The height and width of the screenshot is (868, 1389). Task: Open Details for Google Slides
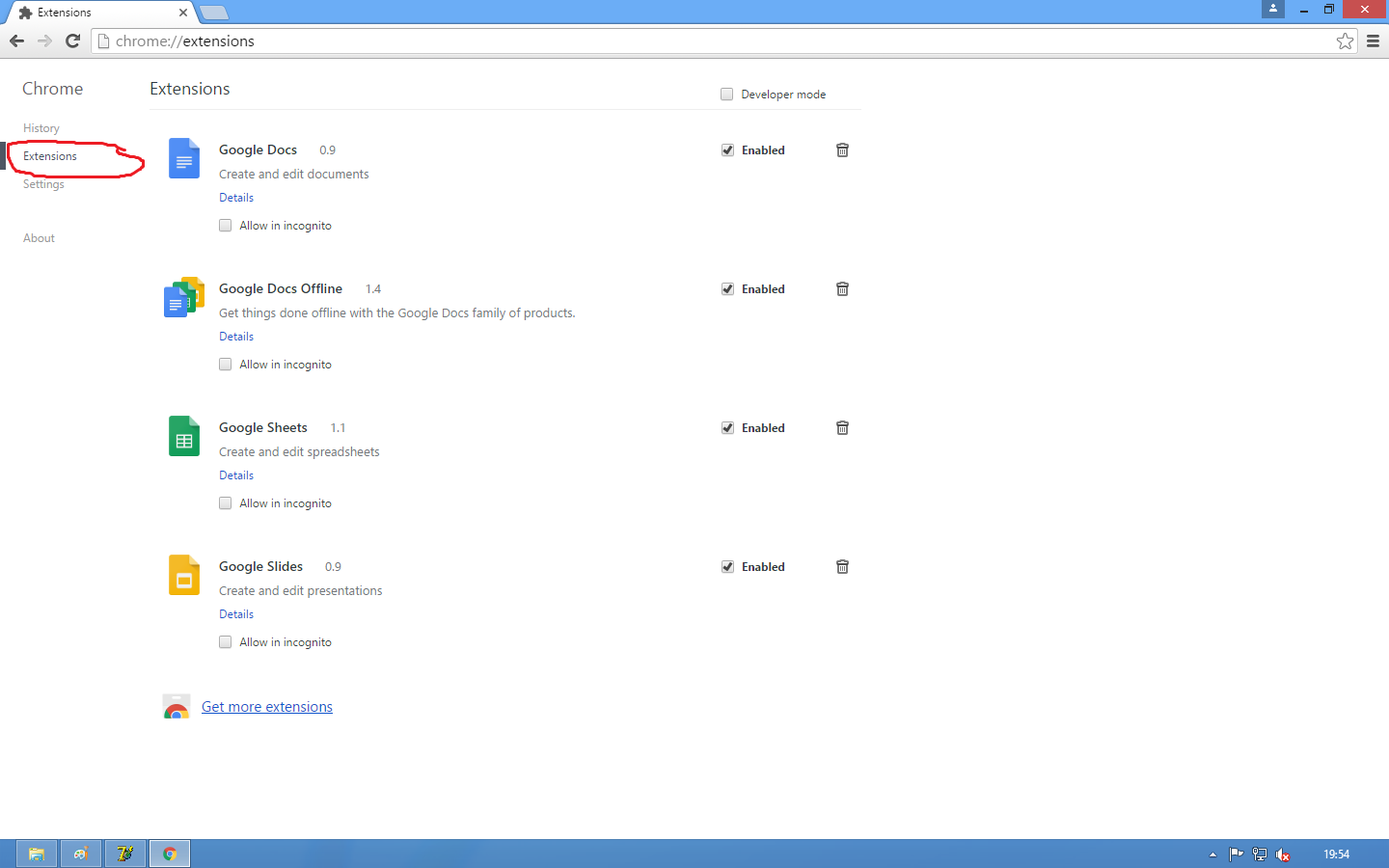236,614
